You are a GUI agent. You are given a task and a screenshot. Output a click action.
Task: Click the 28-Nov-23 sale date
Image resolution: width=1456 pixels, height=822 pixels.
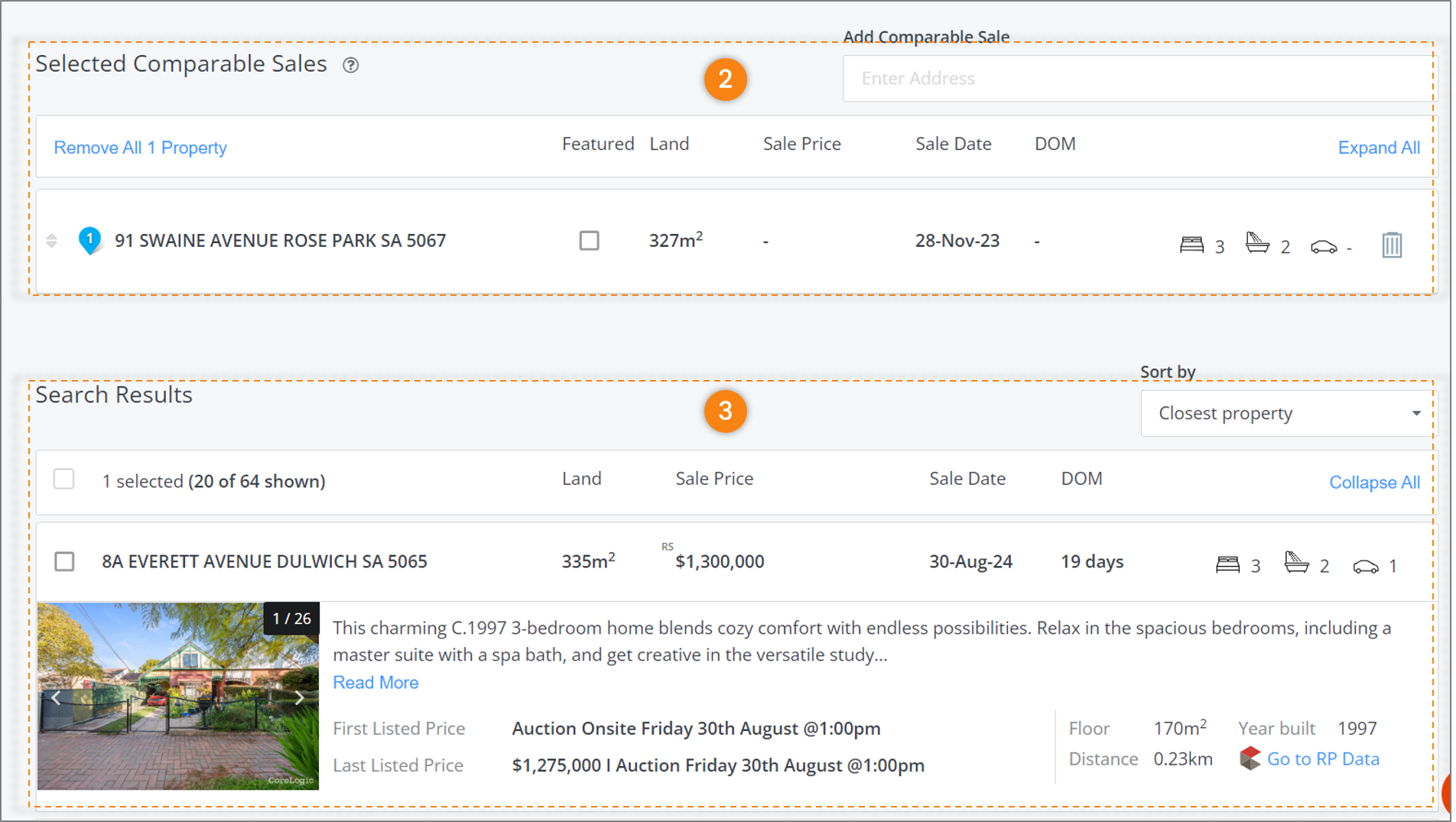957,241
